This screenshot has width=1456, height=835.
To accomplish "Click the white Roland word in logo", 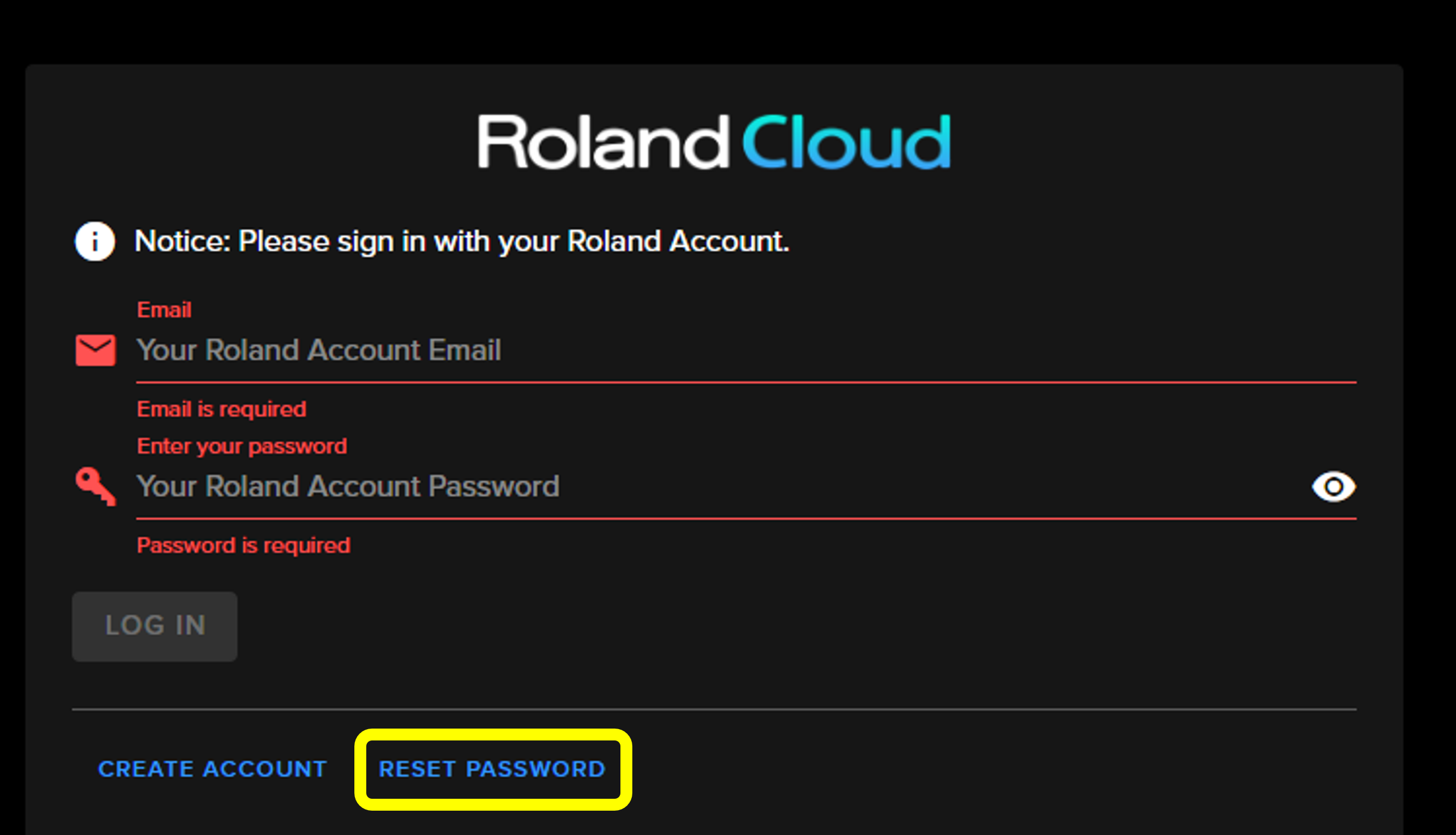I will pyautogui.click(x=603, y=142).
